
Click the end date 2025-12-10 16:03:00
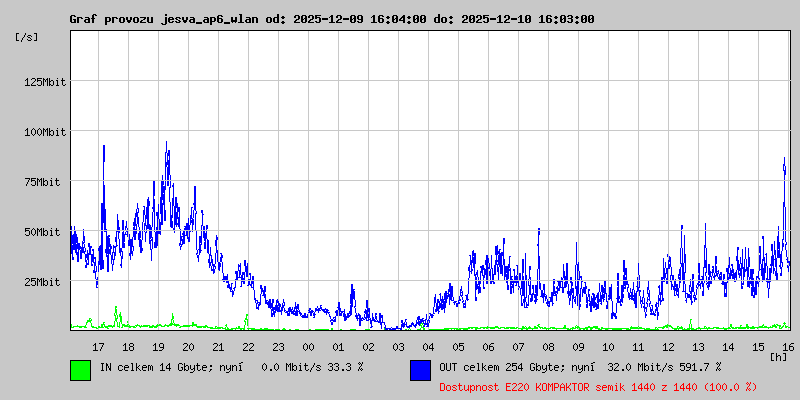point(528,19)
